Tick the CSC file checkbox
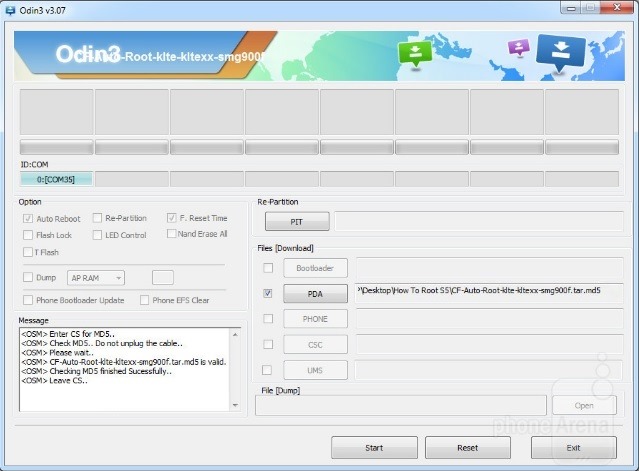This screenshot has width=639, height=471. tap(268, 345)
